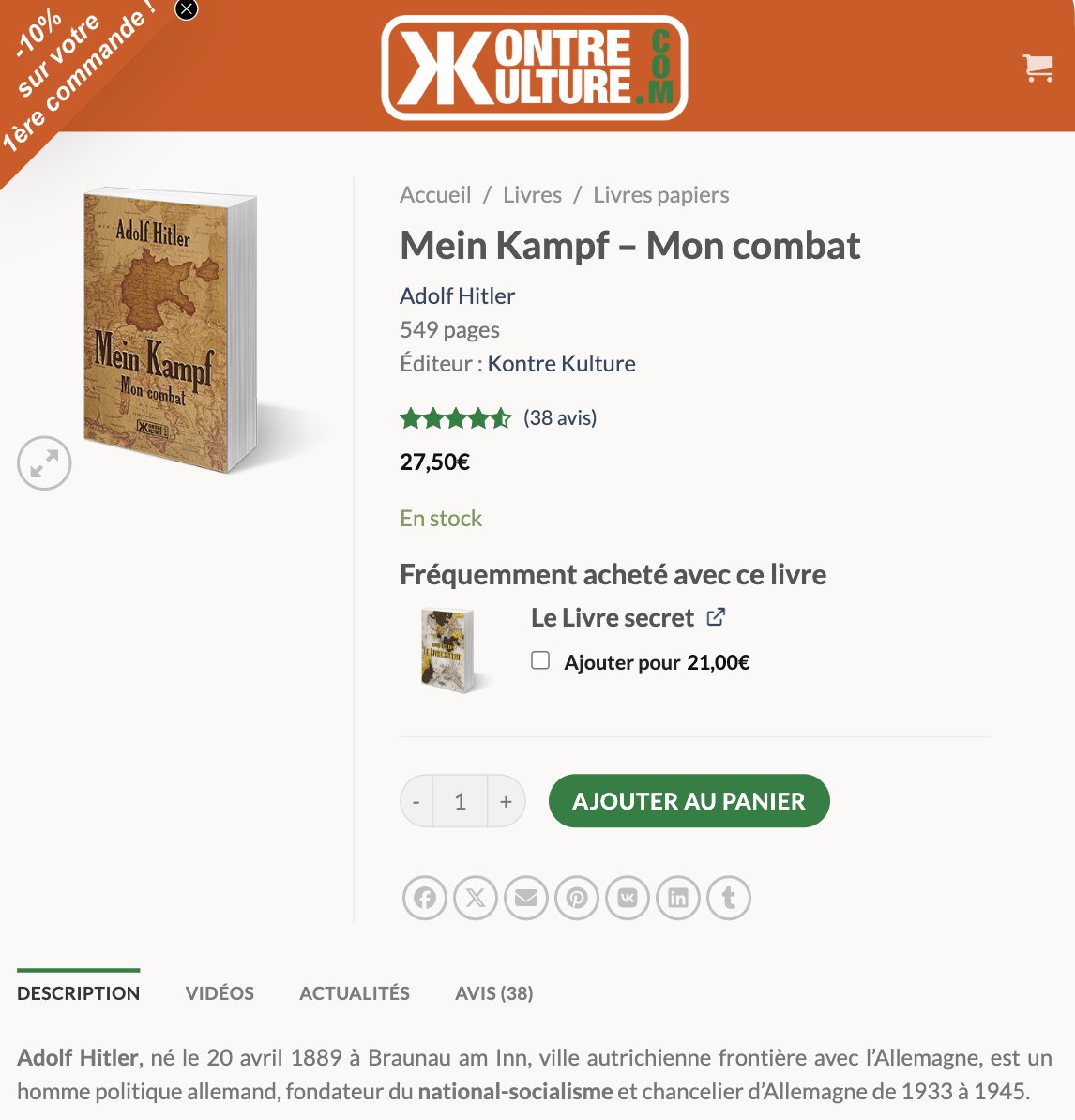Check the Le Livre secret add-on checkbox

540,660
